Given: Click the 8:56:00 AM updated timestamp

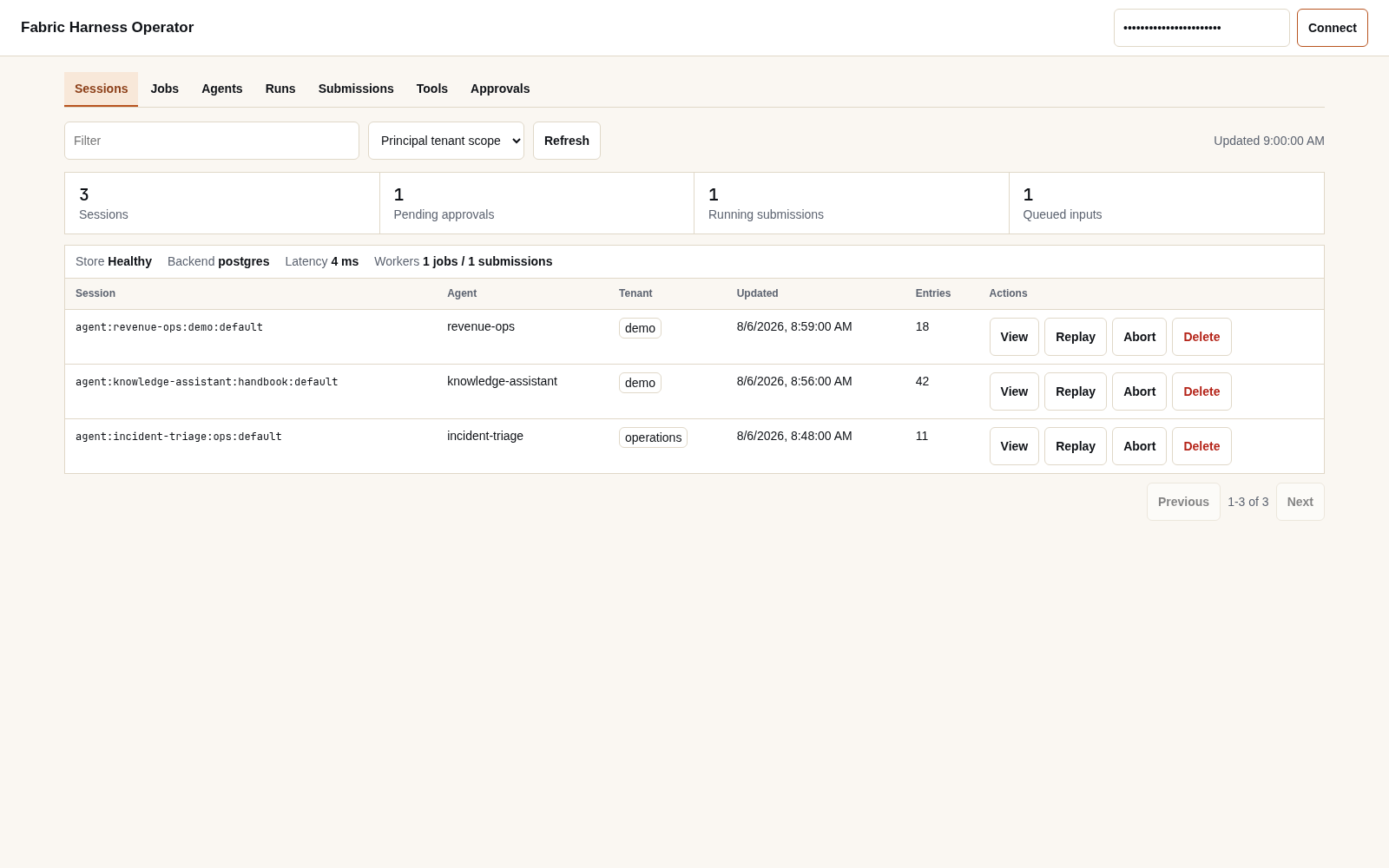Looking at the screenshot, I should (794, 381).
